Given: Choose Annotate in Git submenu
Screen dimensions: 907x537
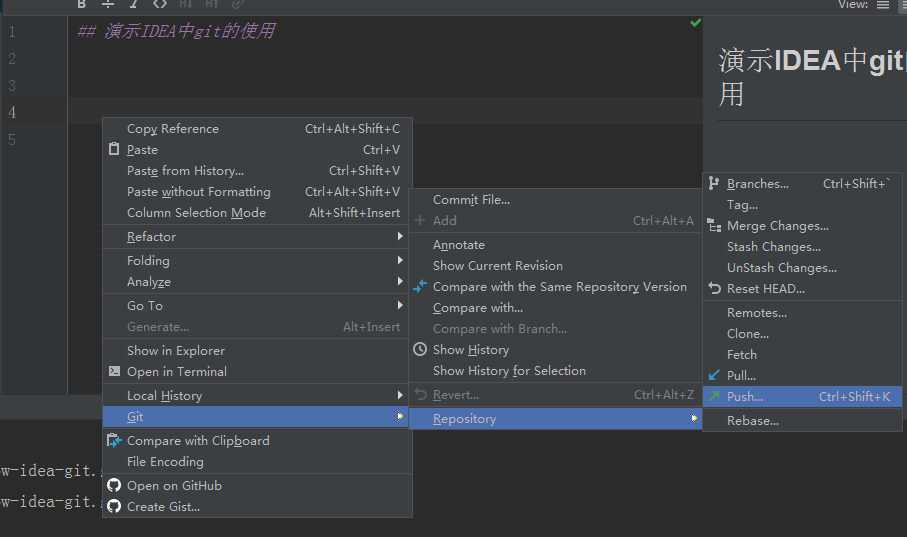Looking at the screenshot, I should (555, 245).
